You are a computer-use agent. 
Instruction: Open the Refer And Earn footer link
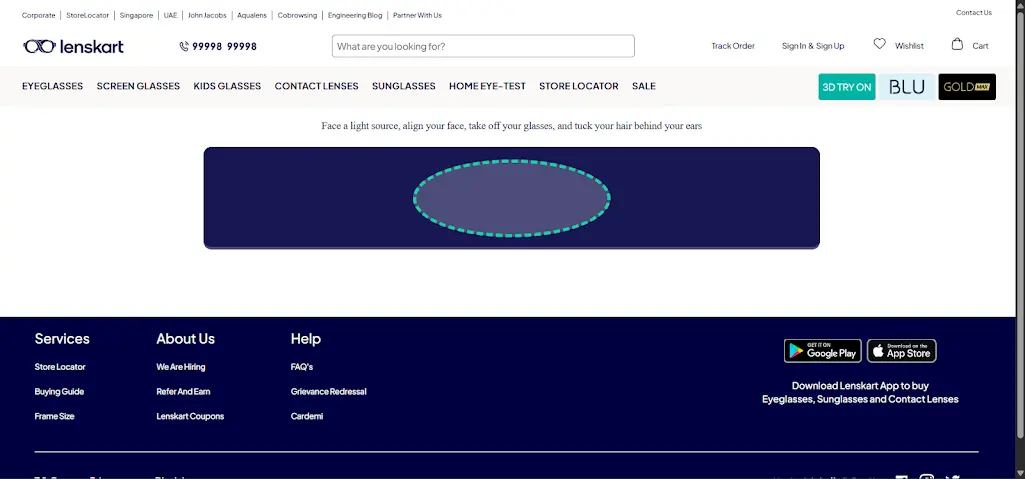[x=183, y=392]
